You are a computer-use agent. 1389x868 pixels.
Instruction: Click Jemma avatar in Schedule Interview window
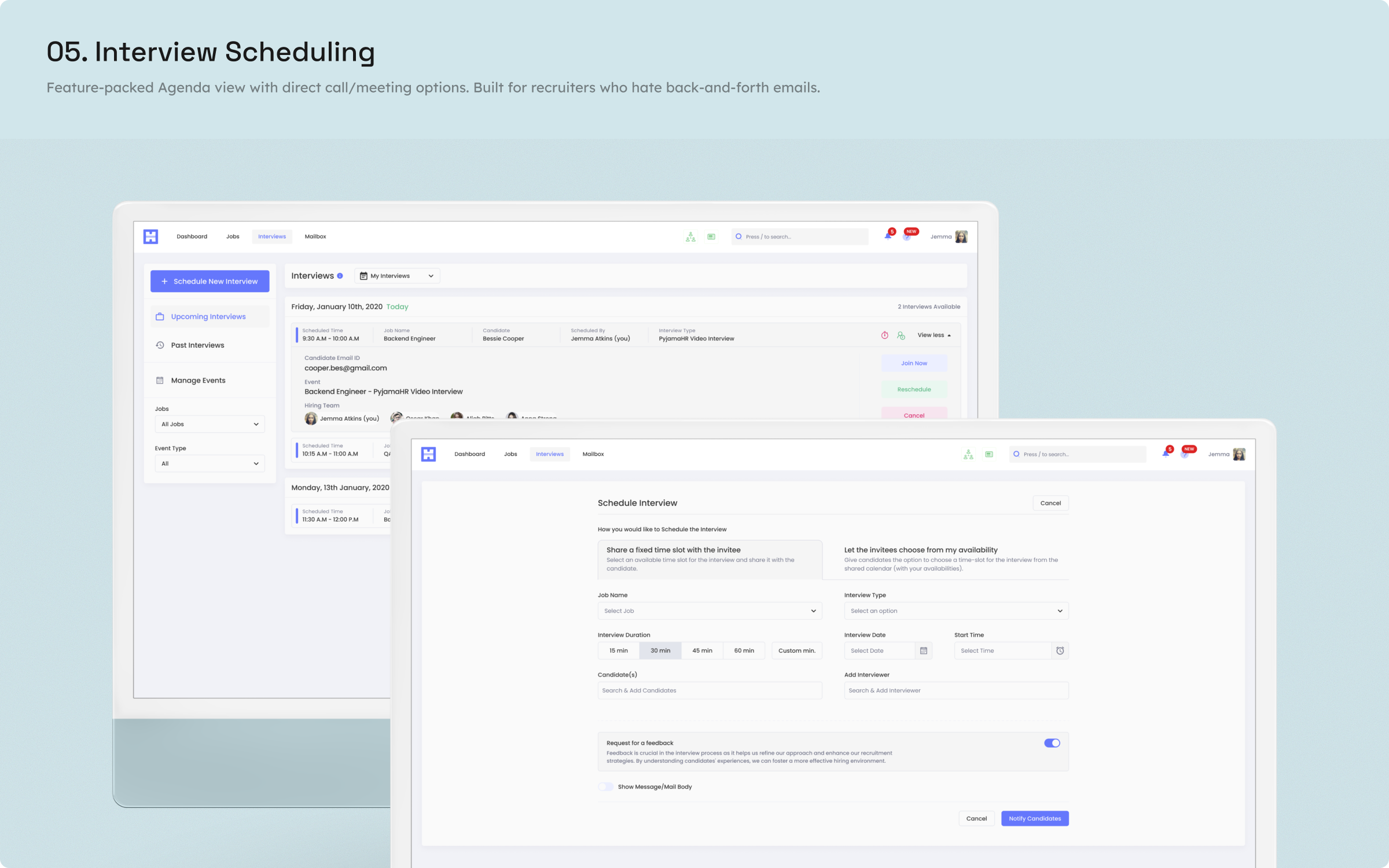(x=1239, y=454)
